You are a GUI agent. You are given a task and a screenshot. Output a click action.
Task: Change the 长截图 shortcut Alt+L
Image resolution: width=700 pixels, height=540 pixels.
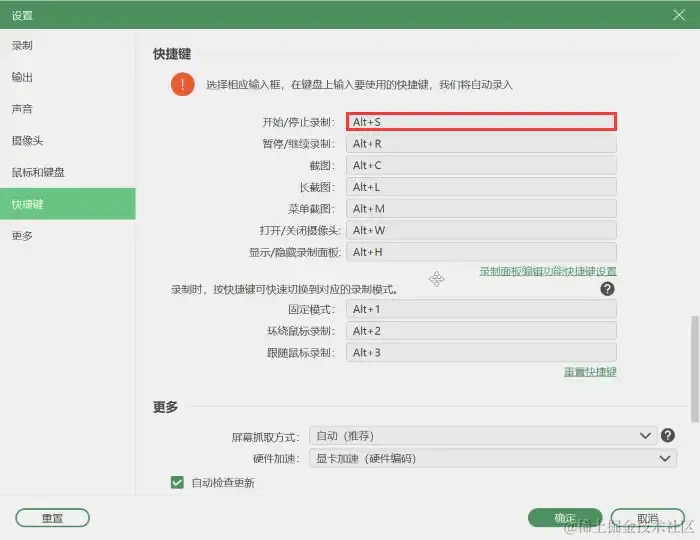coord(481,187)
